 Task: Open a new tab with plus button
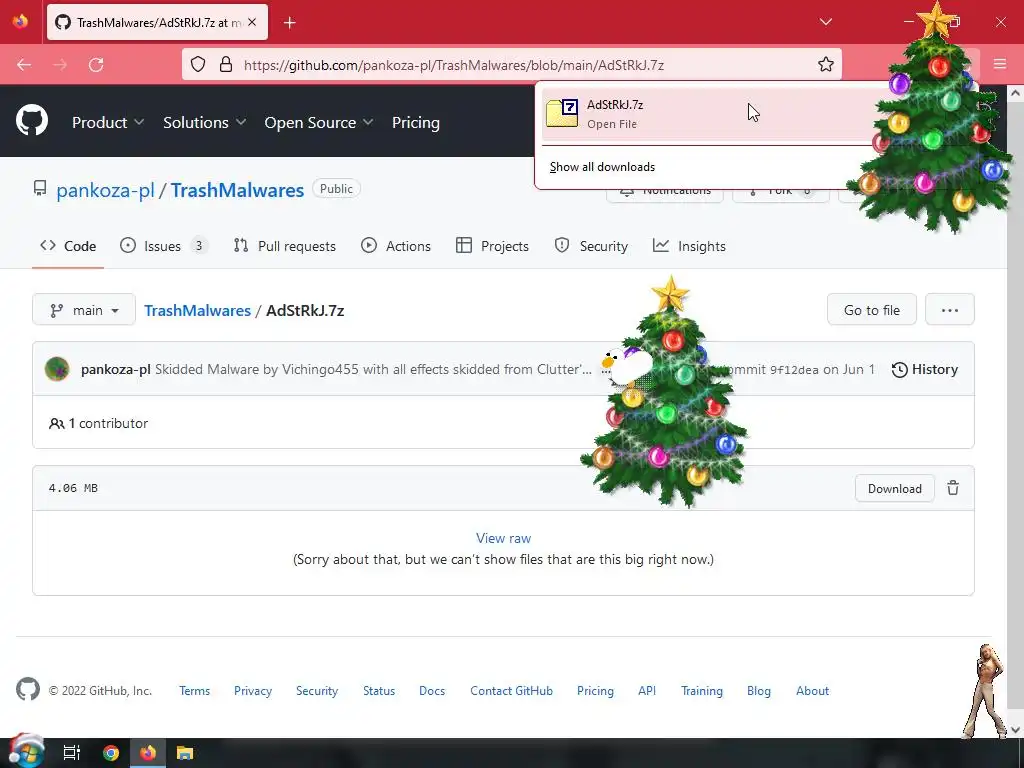tap(290, 23)
